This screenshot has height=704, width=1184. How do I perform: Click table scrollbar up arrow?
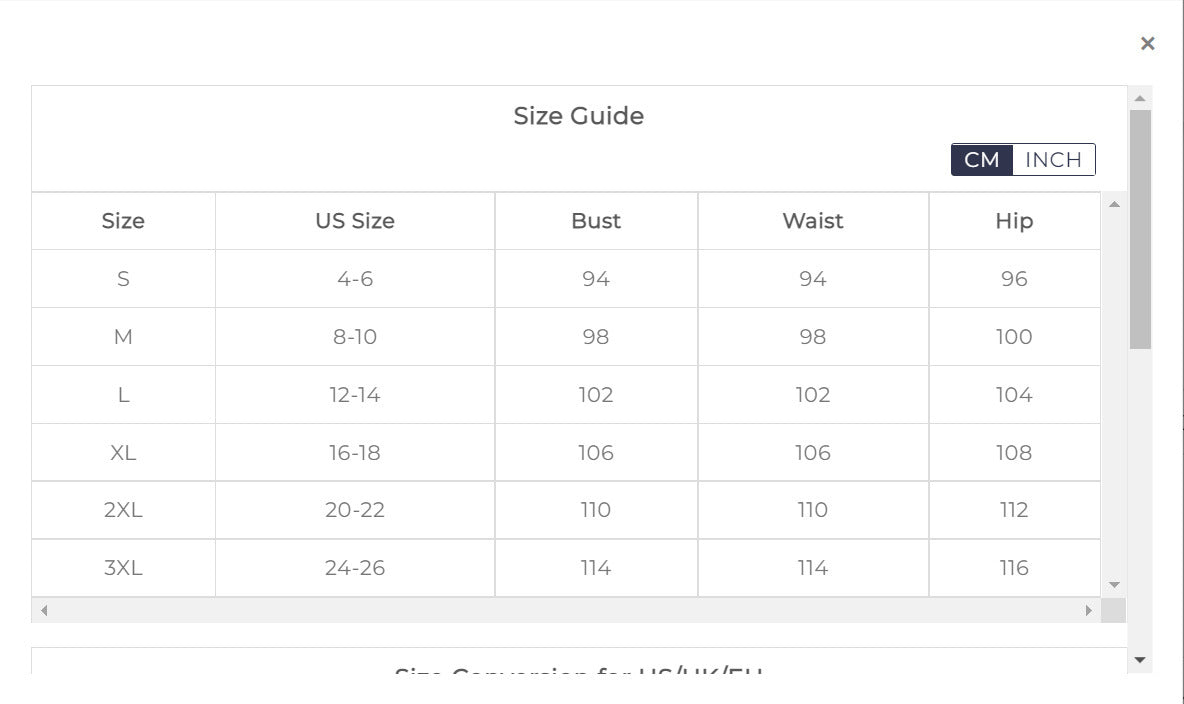click(x=1114, y=205)
